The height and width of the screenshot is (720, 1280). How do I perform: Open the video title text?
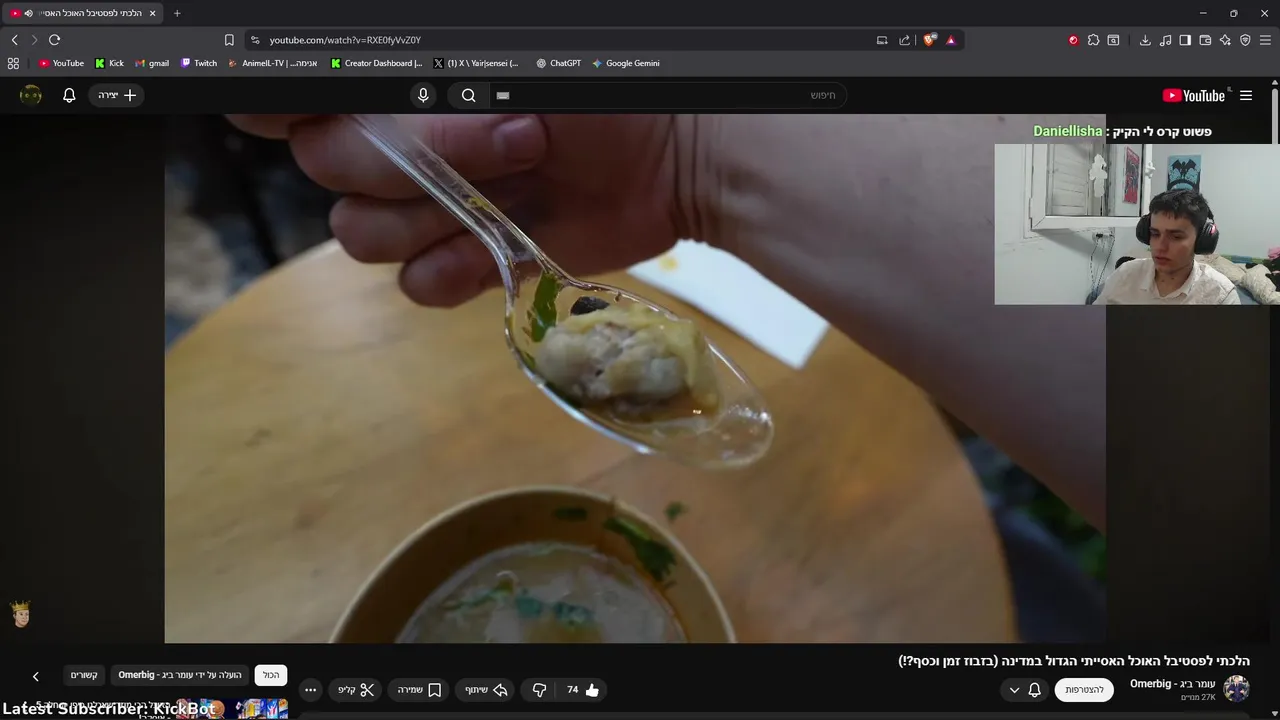click(1074, 661)
